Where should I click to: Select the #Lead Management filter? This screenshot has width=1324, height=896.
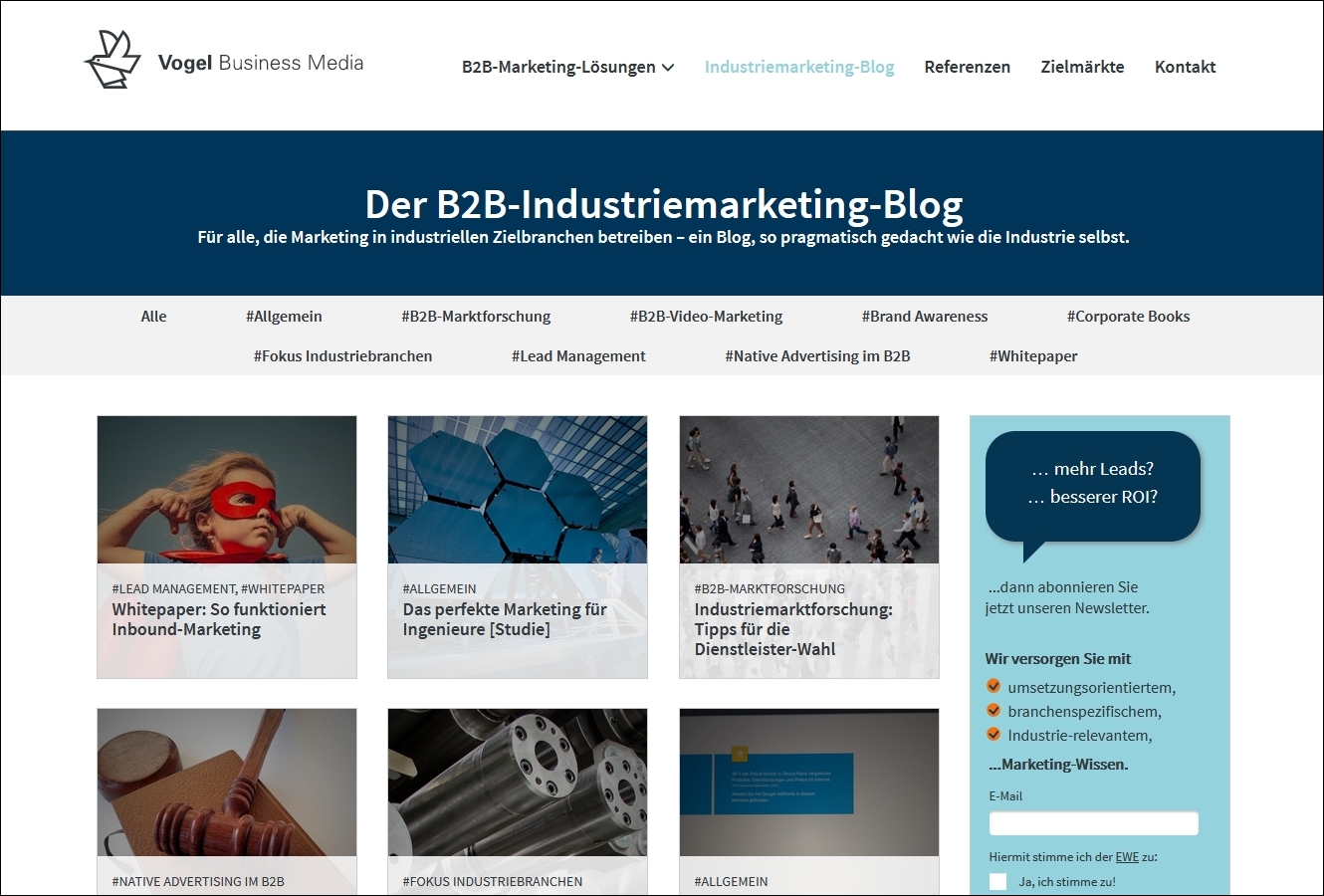[578, 356]
